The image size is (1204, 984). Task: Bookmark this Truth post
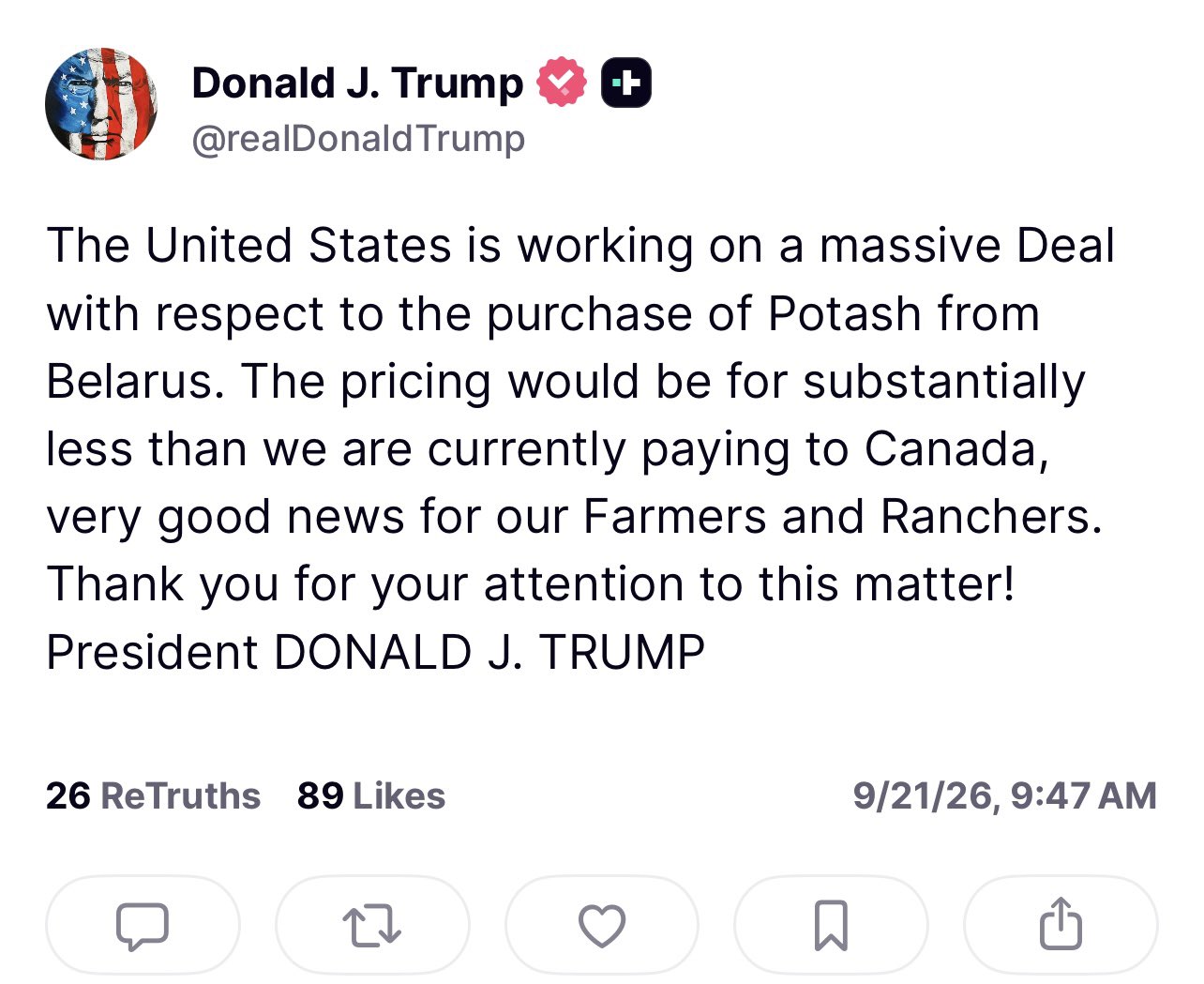(x=831, y=926)
